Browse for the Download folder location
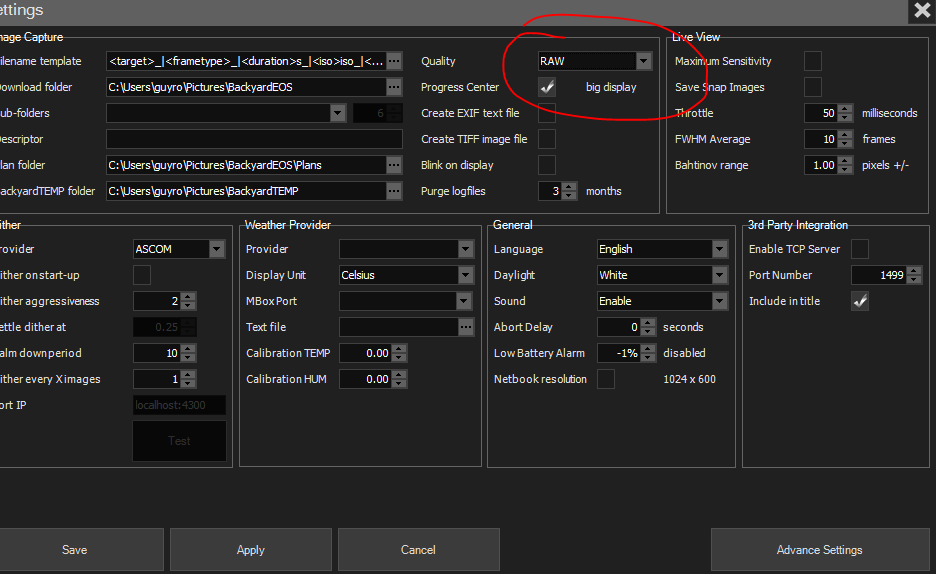The image size is (936, 574). pos(394,87)
